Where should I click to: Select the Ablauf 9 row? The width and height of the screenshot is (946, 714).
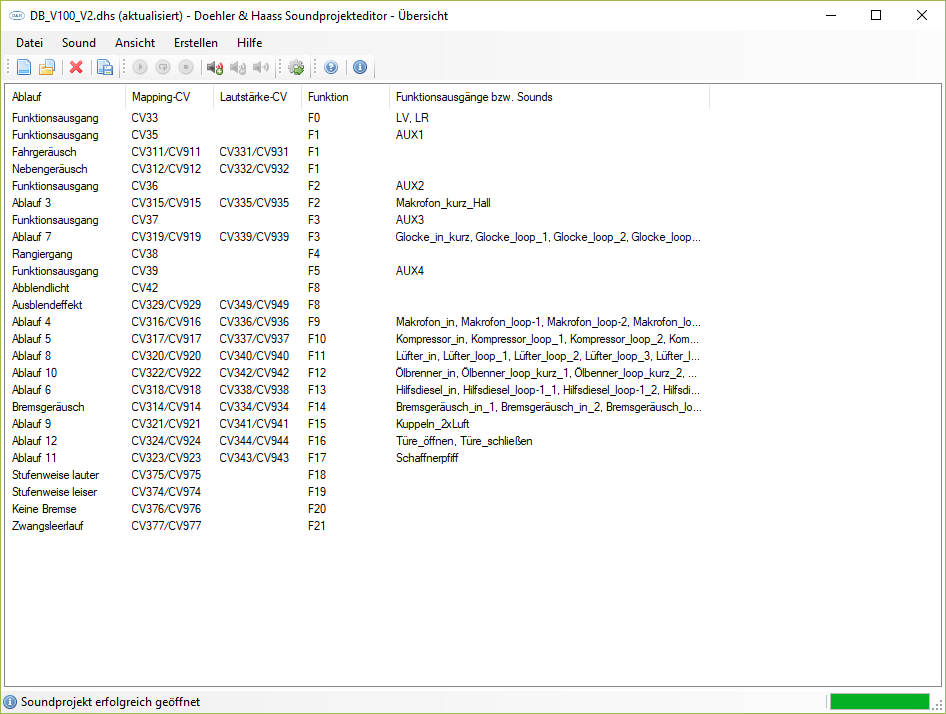coord(358,424)
